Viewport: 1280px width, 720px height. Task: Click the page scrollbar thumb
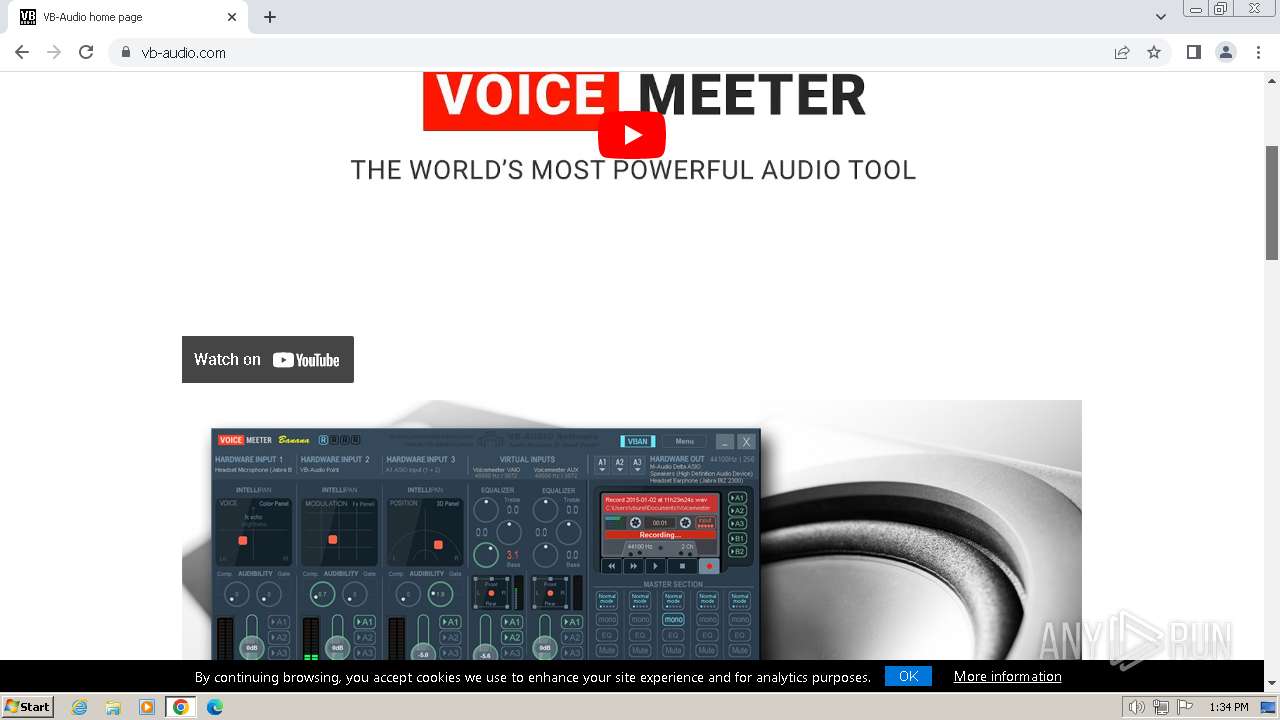1272,202
